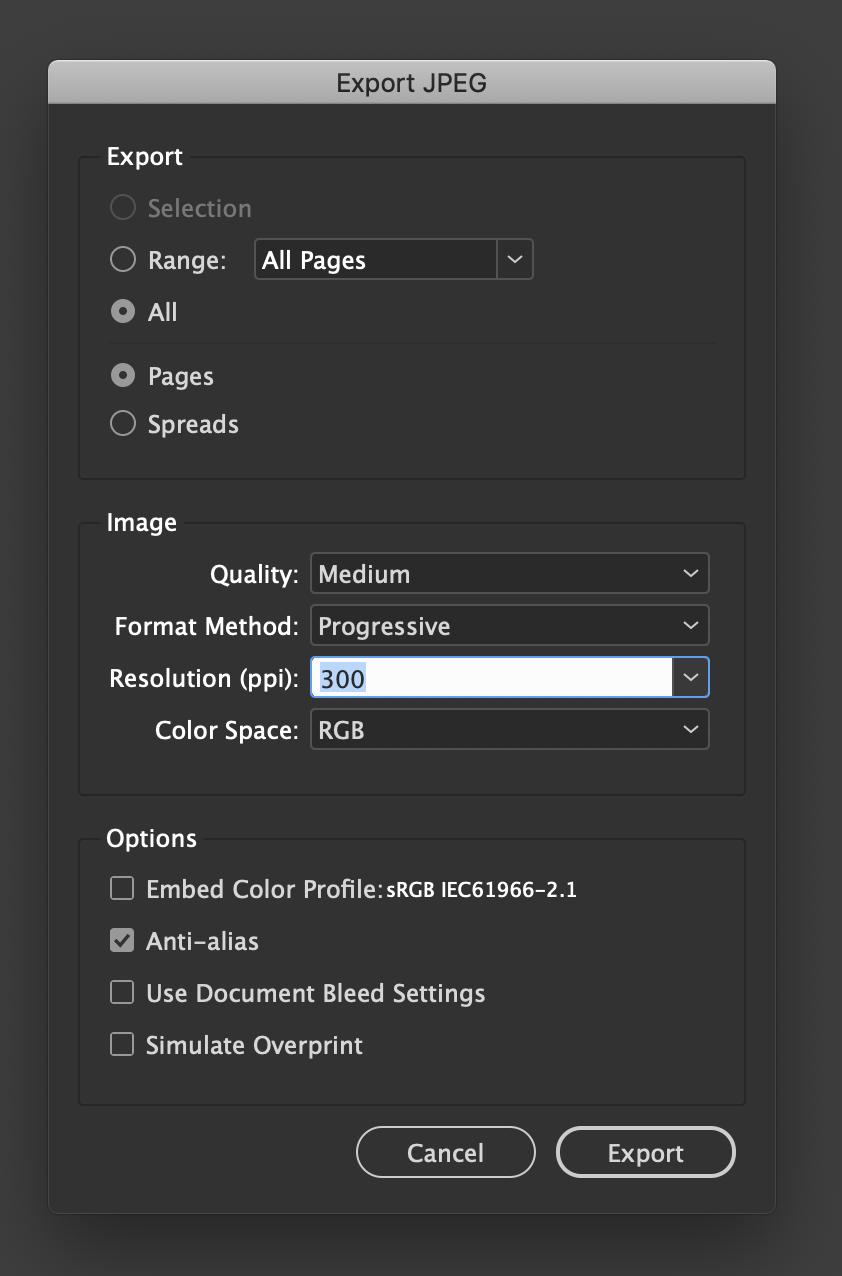Open the Color Space dropdown
The height and width of the screenshot is (1276, 842).
coord(509,729)
